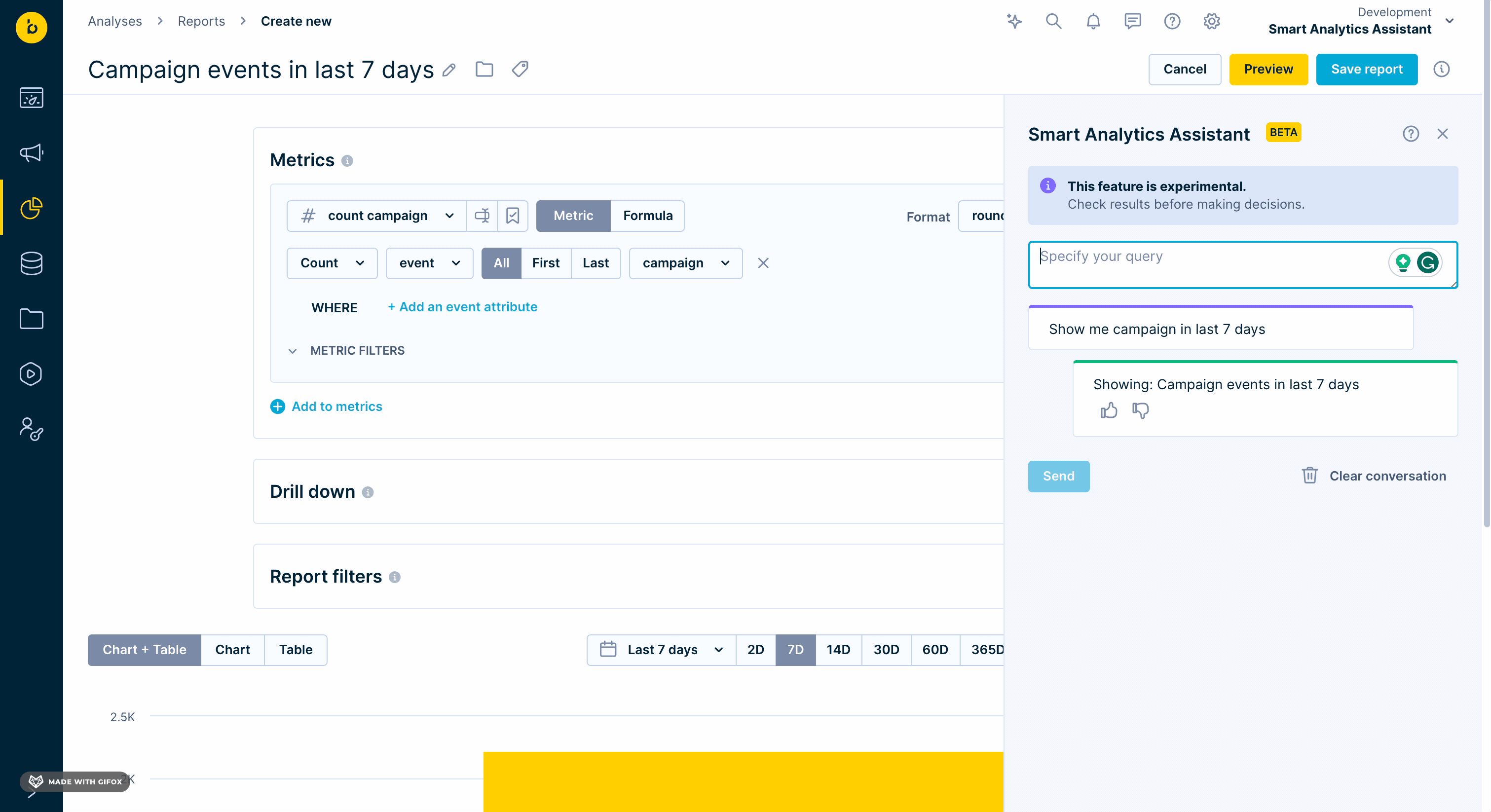The image size is (1491, 812).
Task: Open the Count aggregation dropdown
Action: pyautogui.click(x=332, y=263)
